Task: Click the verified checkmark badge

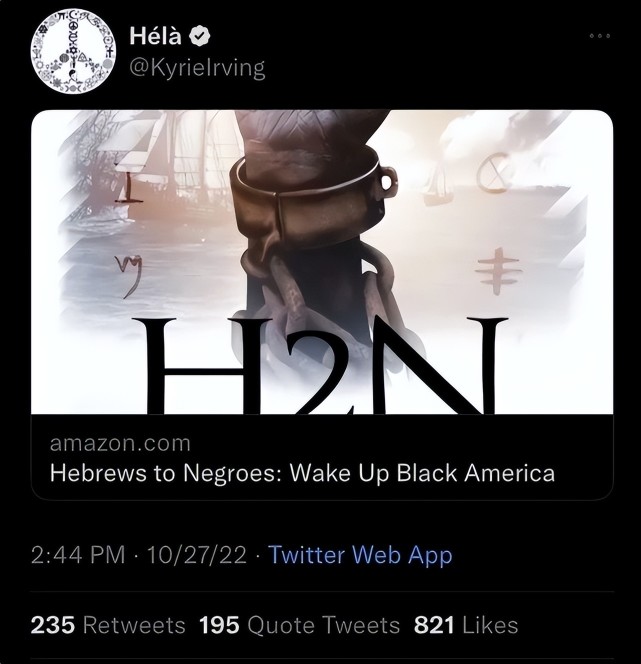Action: (x=199, y=36)
